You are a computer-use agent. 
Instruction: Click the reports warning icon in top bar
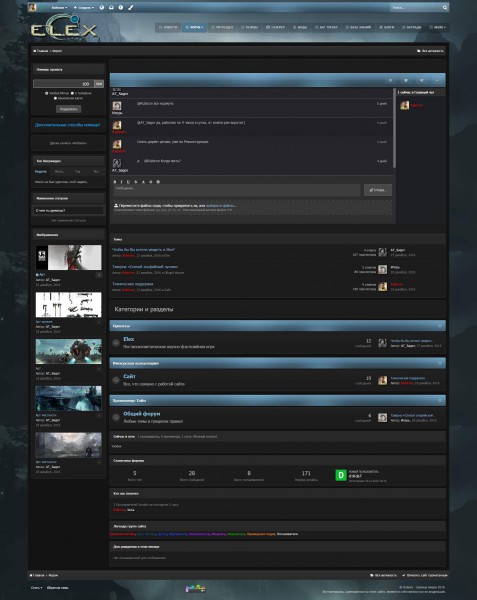[121, 7]
